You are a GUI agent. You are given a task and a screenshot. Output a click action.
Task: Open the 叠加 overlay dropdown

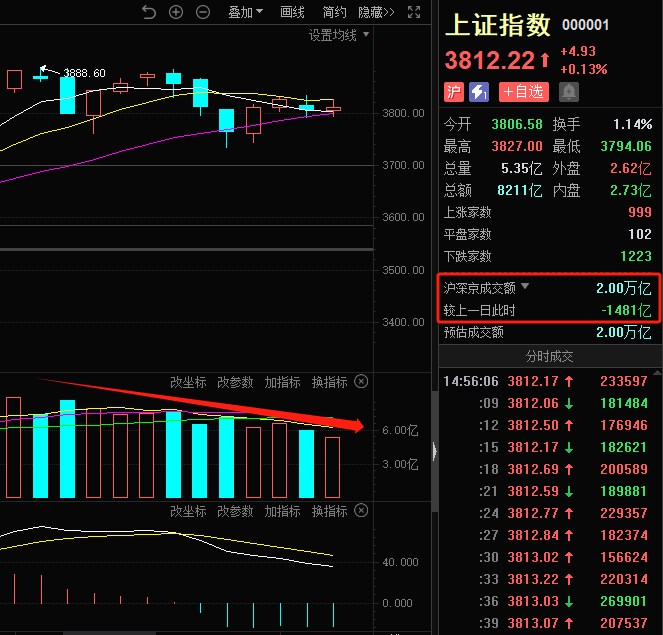(x=246, y=12)
